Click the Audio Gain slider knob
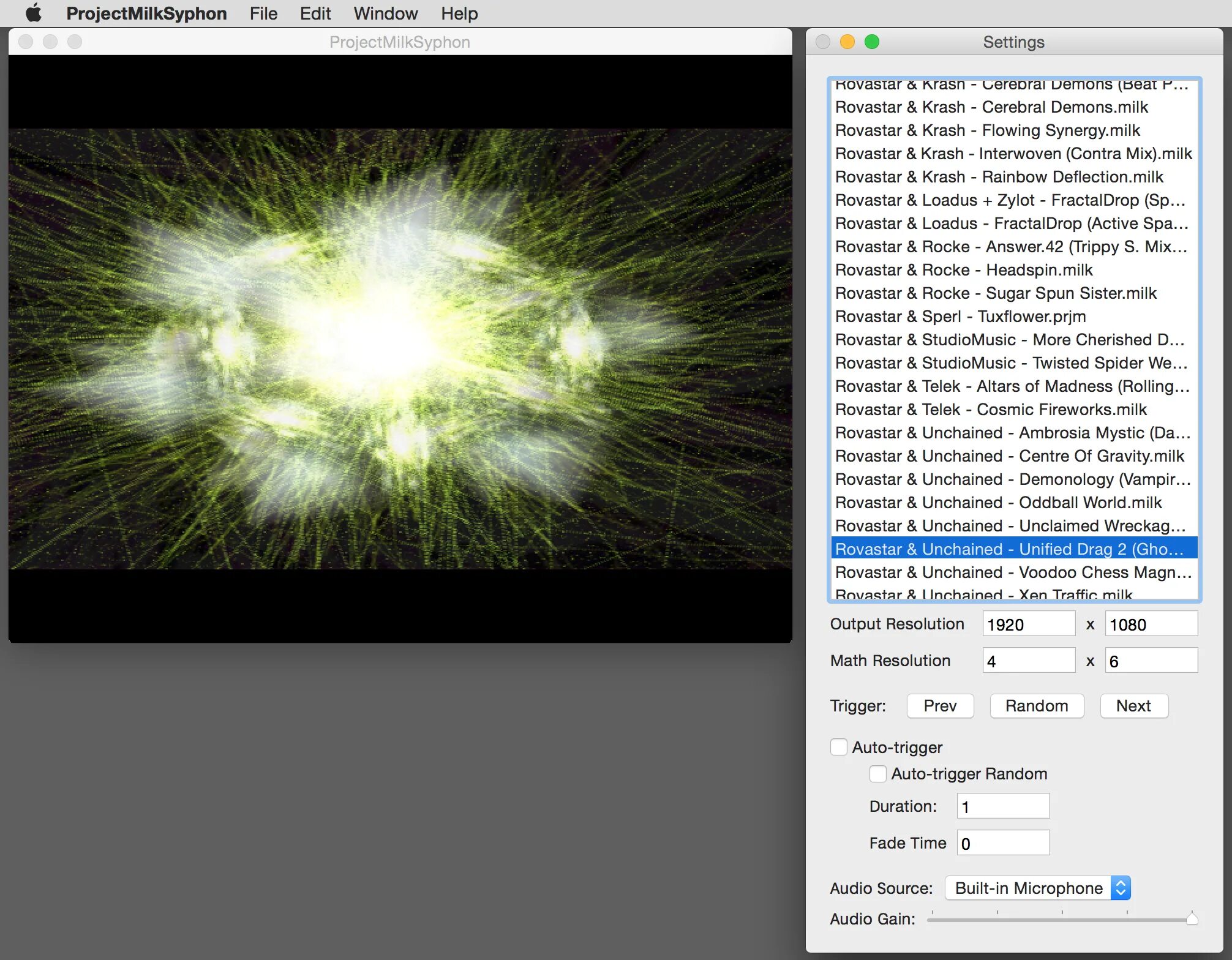Image resolution: width=1232 pixels, height=960 pixels. (x=1191, y=918)
